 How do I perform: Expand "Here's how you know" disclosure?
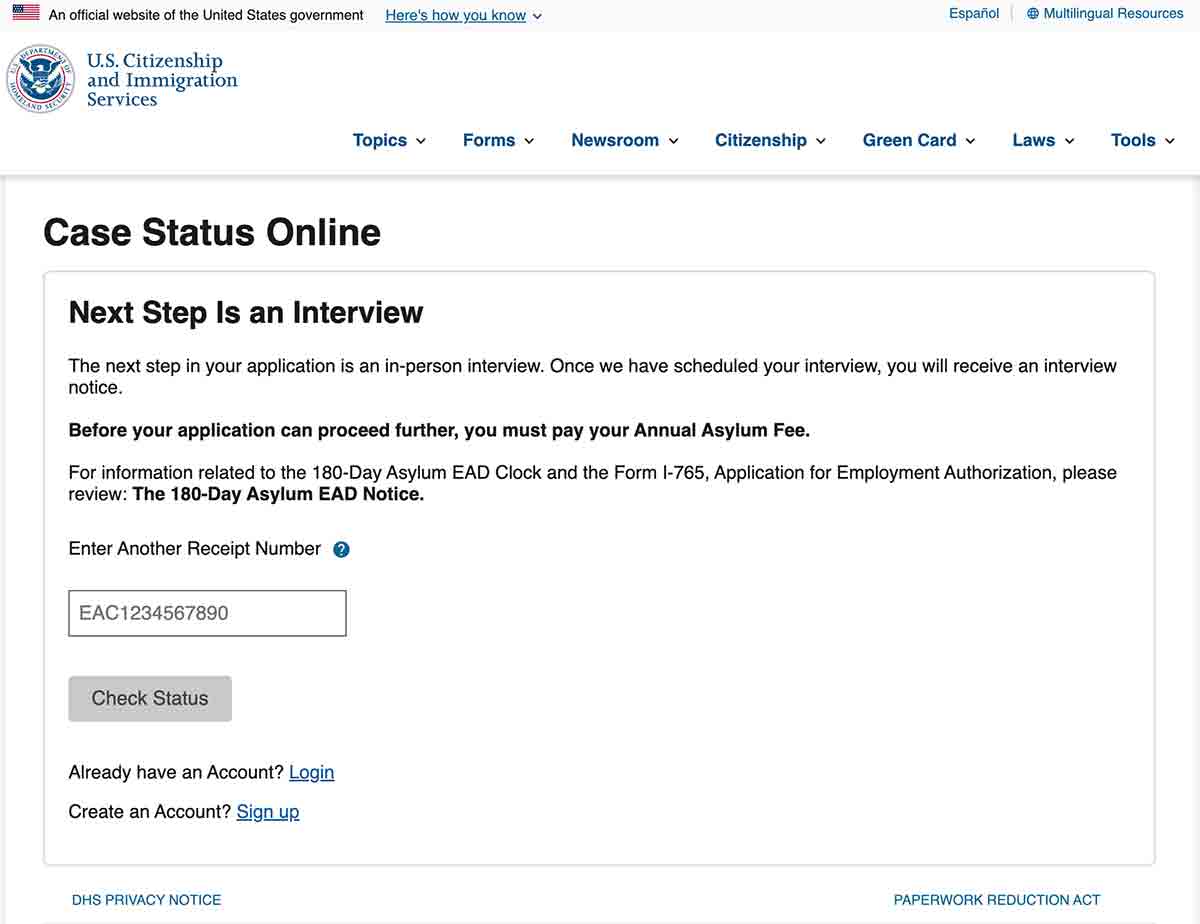tap(464, 15)
